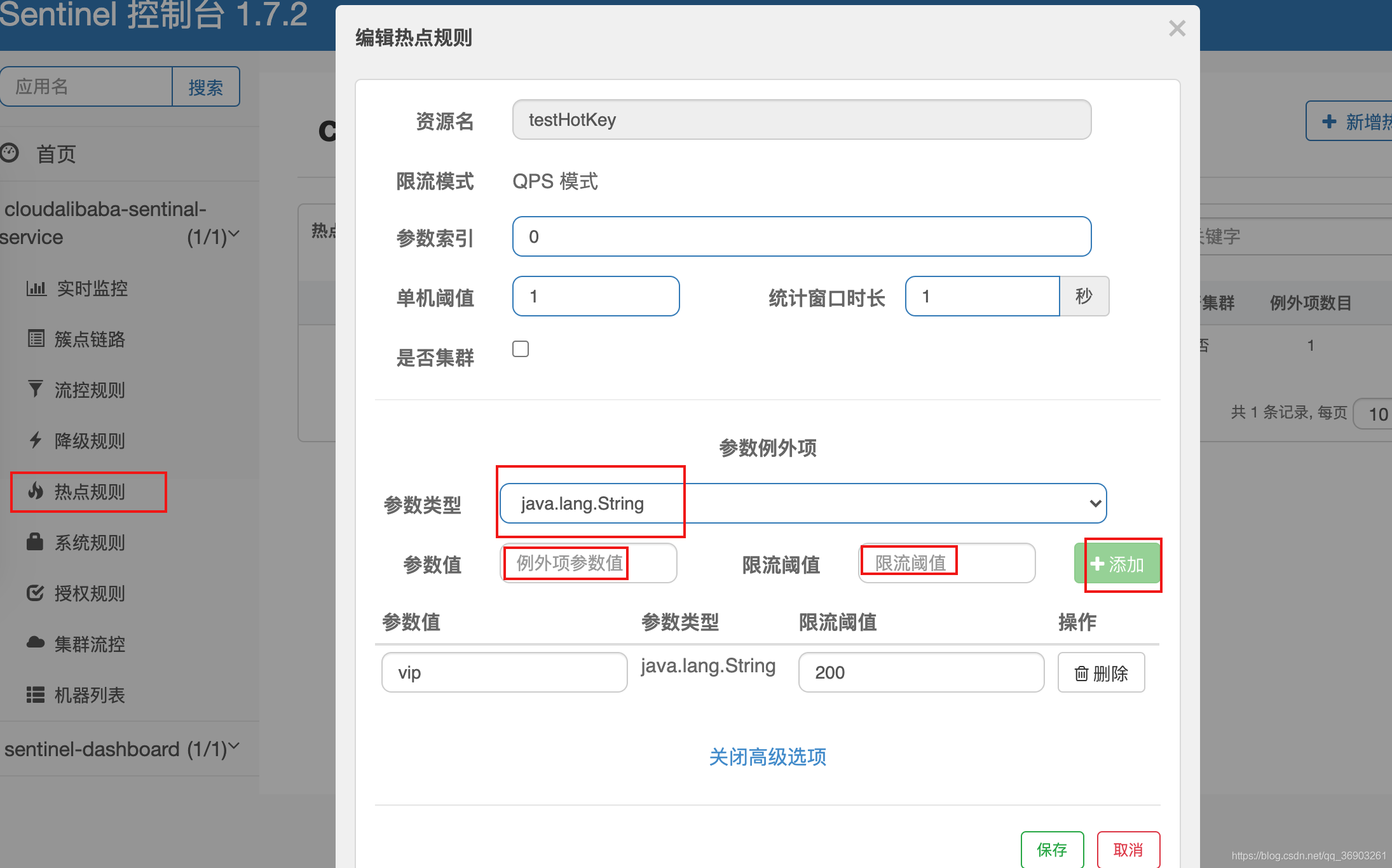Image resolution: width=1392 pixels, height=868 pixels.
Task: Click the vip parameter value field
Action: coord(505,672)
